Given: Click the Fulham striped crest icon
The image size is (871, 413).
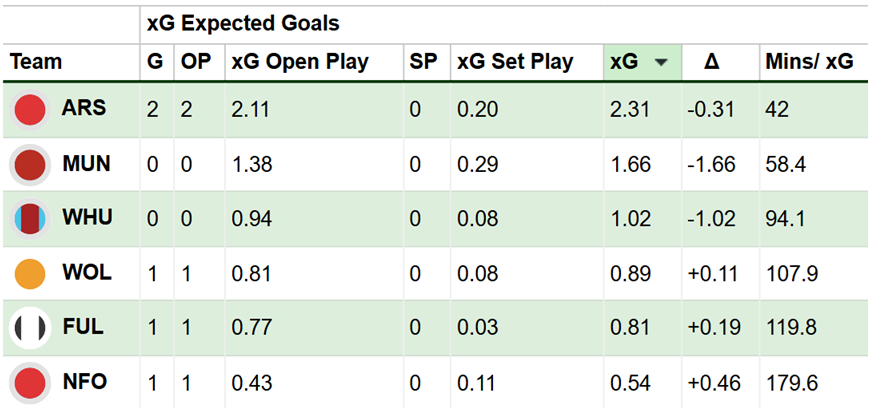Looking at the screenshot, I should [31, 327].
